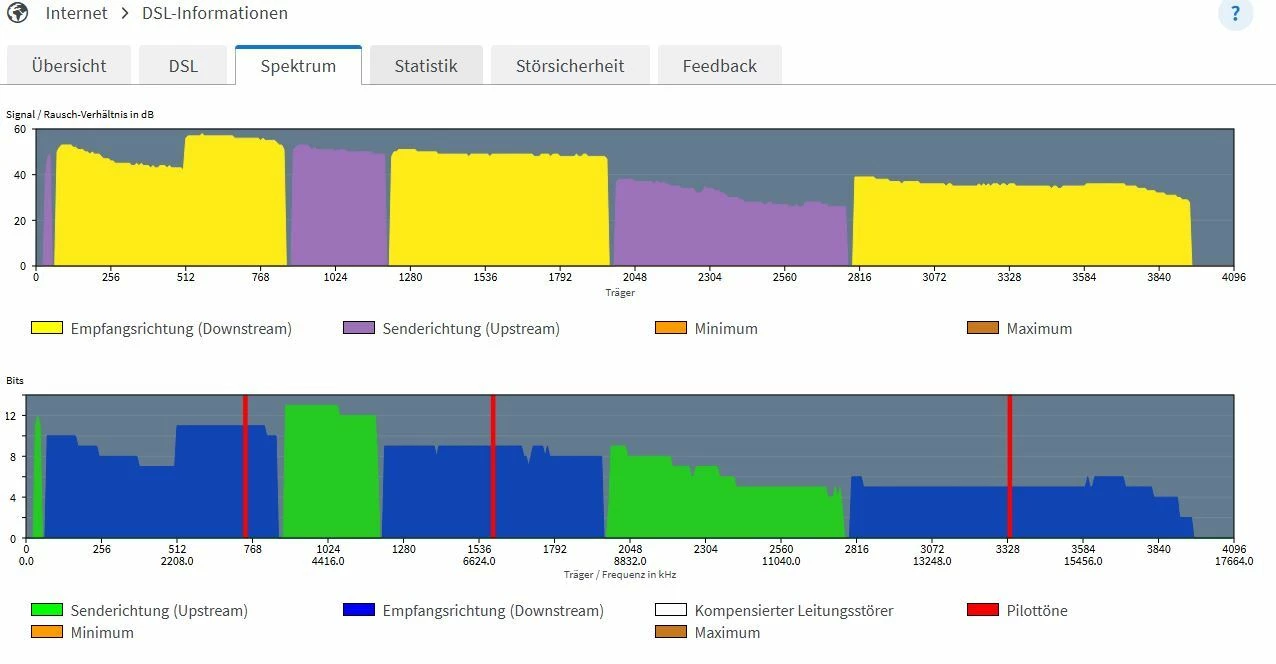Click the yellow Empfangsrichtung (Downstream) swatch
1276x664 pixels.
[47, 328]
